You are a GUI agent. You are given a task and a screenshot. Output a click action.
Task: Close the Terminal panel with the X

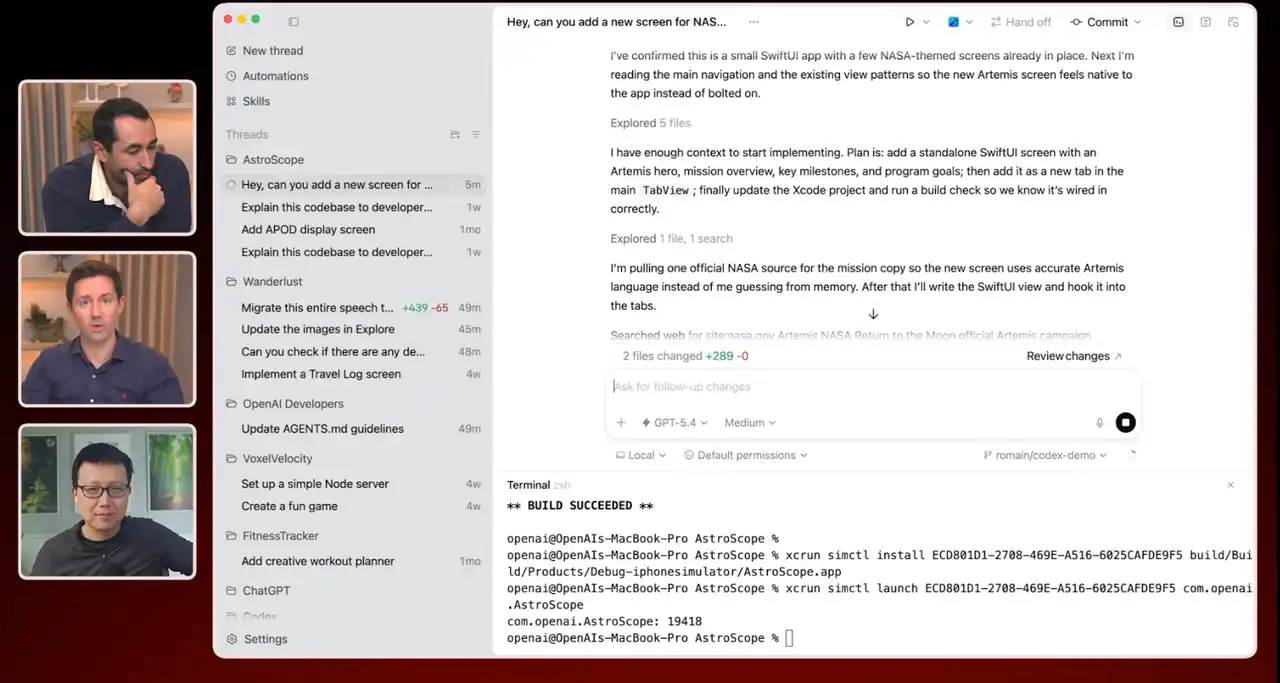click(1231, 485)
